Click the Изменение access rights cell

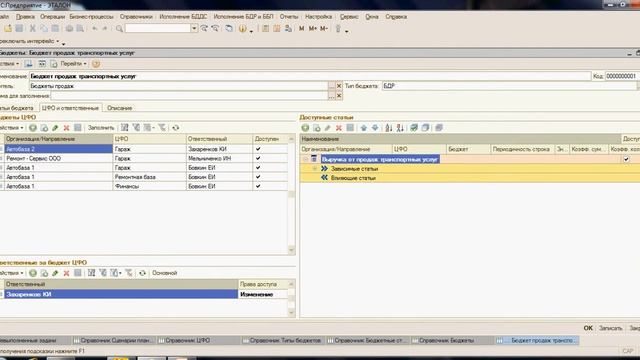[x=263, y=294]
